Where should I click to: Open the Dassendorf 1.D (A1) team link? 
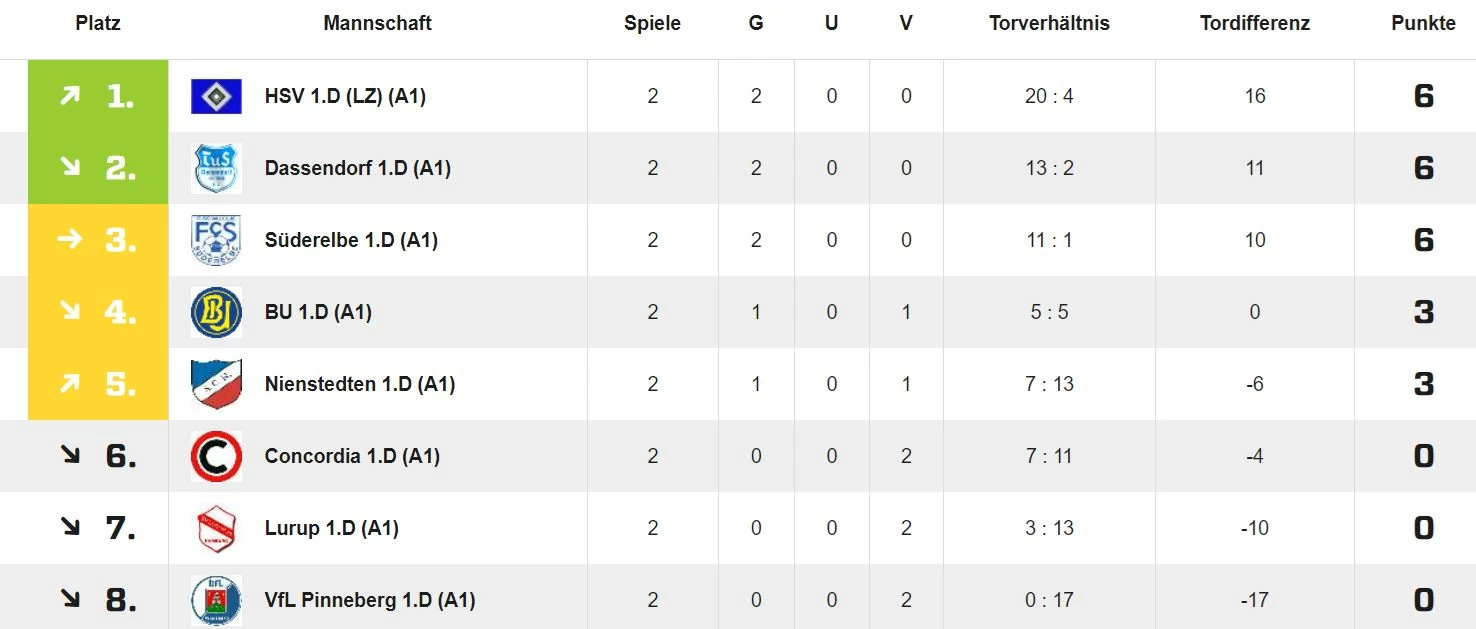coord(358,168)
